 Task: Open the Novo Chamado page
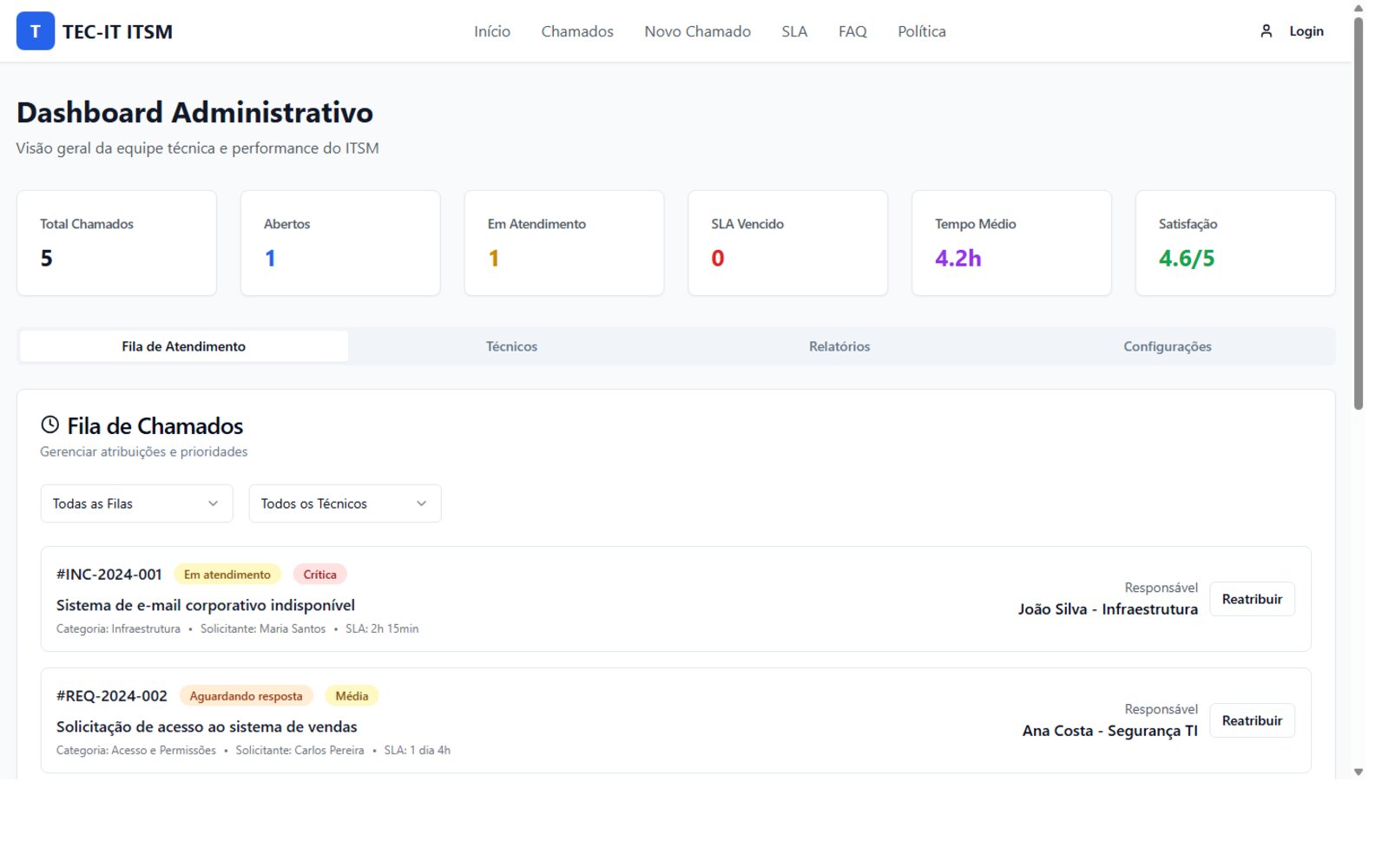pos(697,31)
